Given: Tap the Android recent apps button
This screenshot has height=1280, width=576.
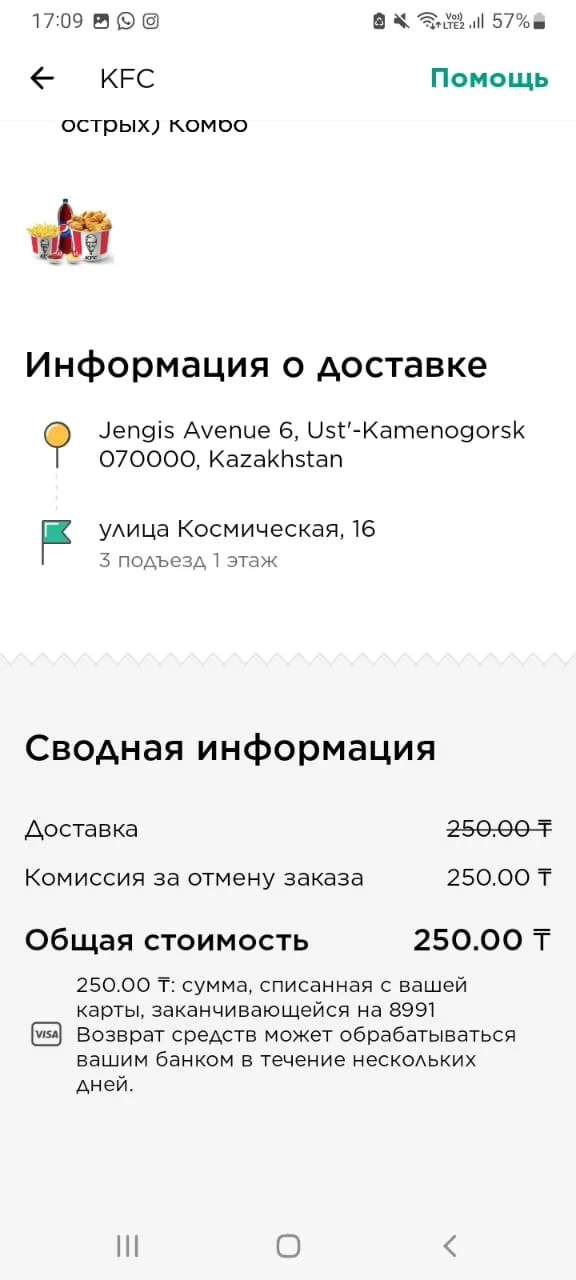Looking at the screenshot, I should [127, 1245].
